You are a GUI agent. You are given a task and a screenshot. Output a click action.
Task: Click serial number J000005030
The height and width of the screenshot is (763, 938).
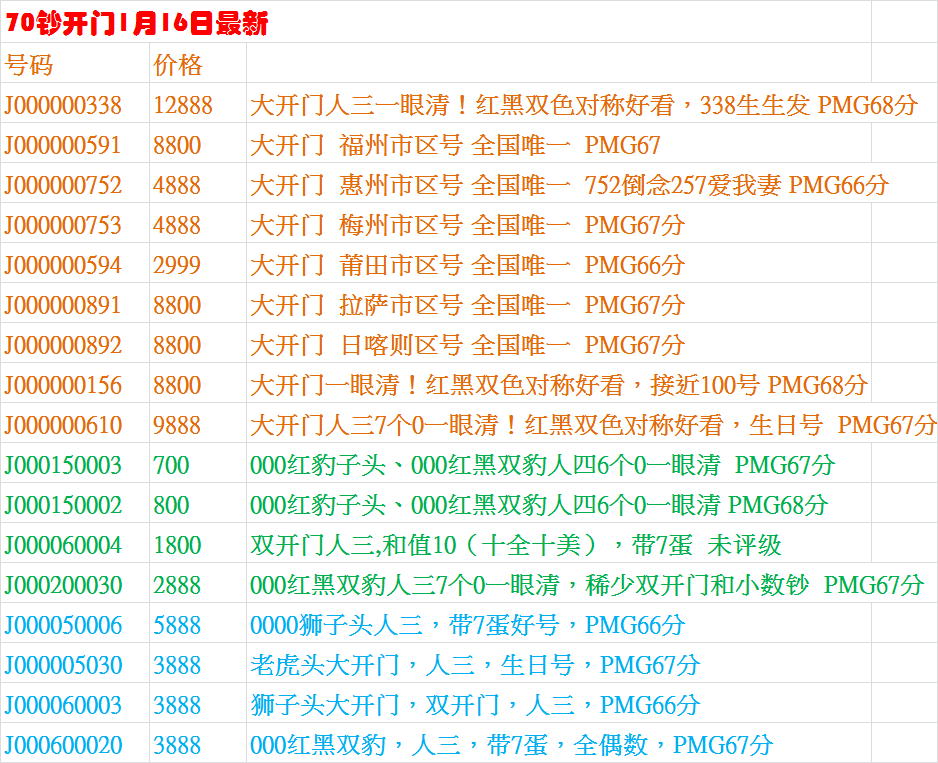click(63, 667)
